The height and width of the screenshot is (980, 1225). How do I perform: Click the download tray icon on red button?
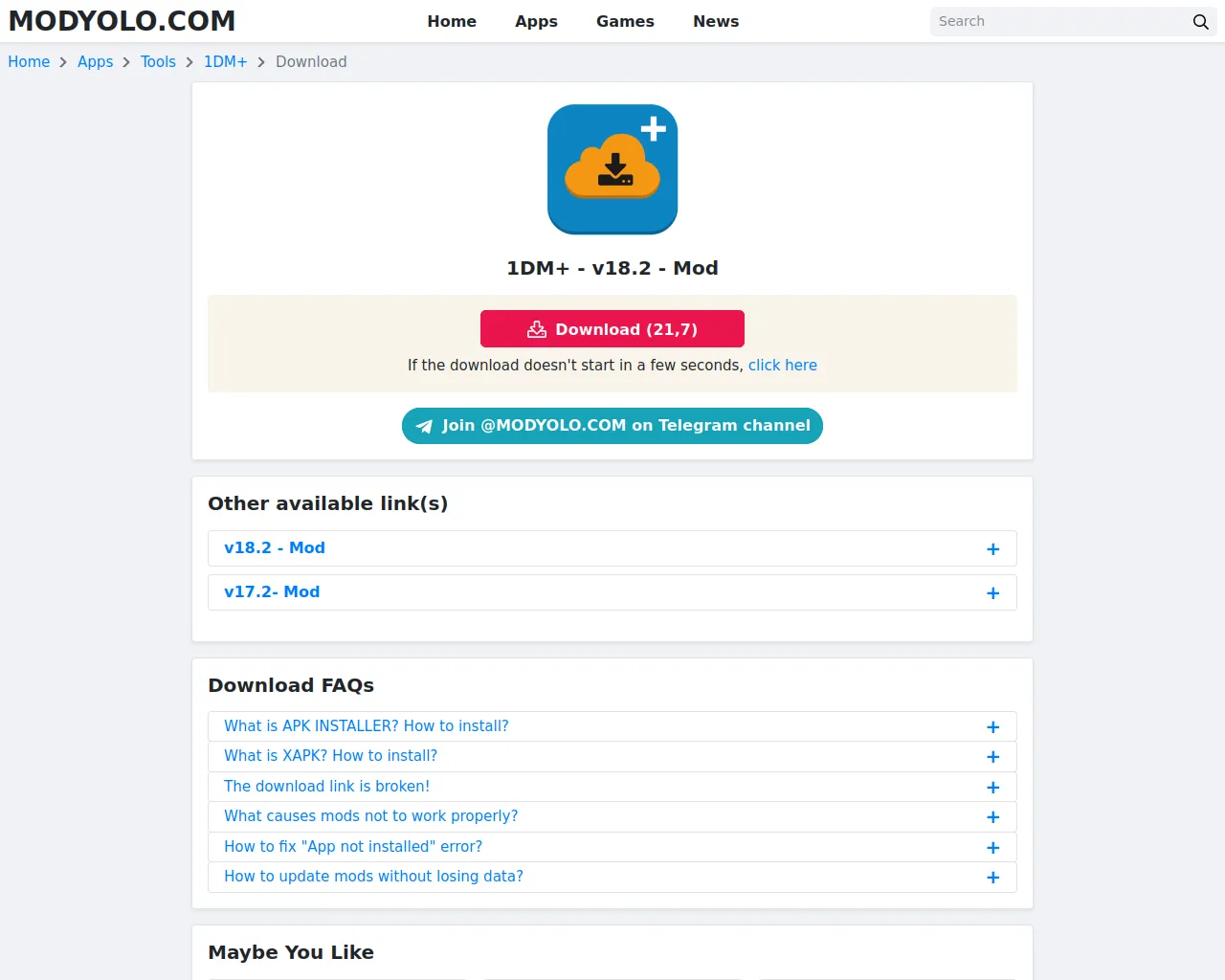(537, 329)
